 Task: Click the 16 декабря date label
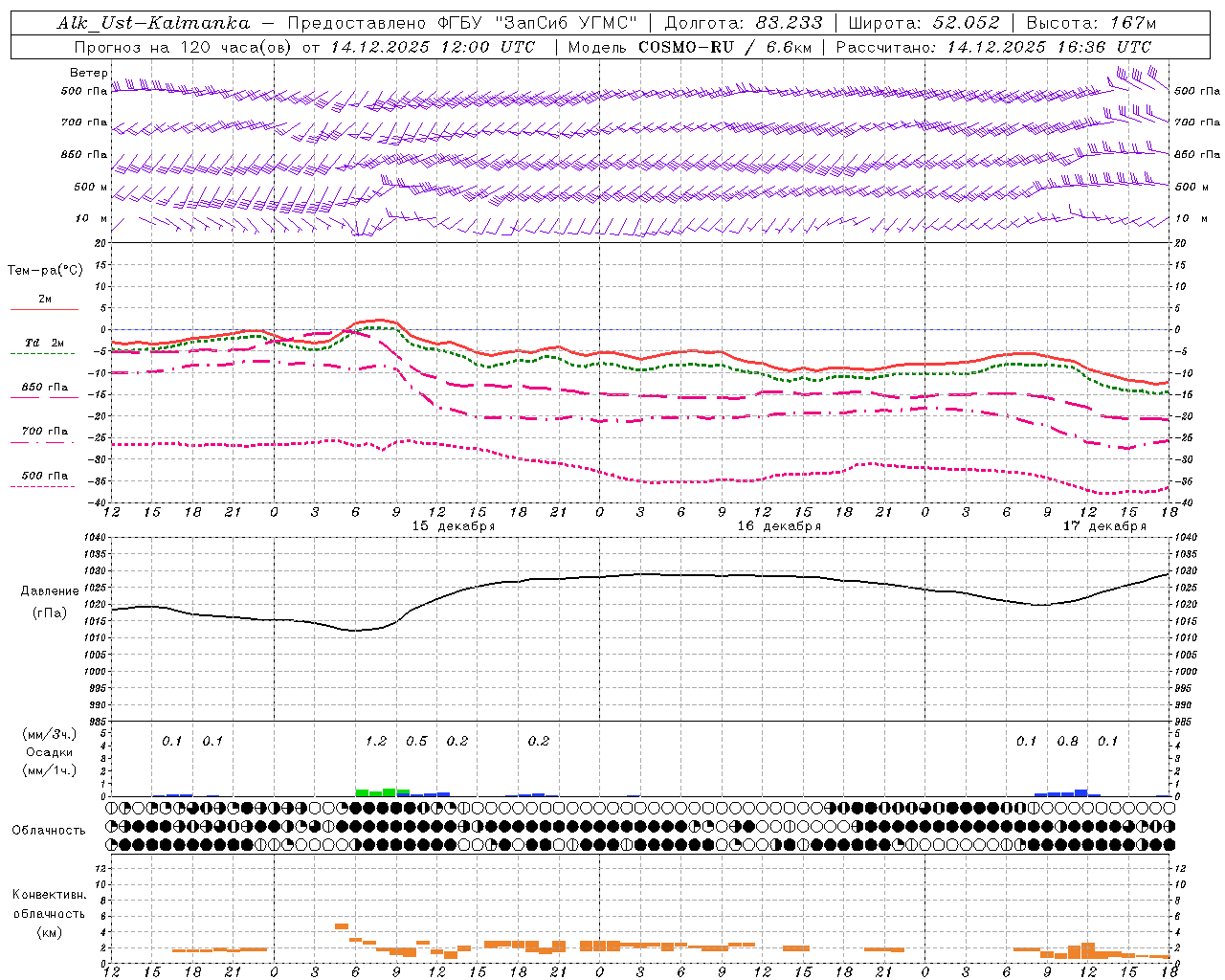coord(779,526)
